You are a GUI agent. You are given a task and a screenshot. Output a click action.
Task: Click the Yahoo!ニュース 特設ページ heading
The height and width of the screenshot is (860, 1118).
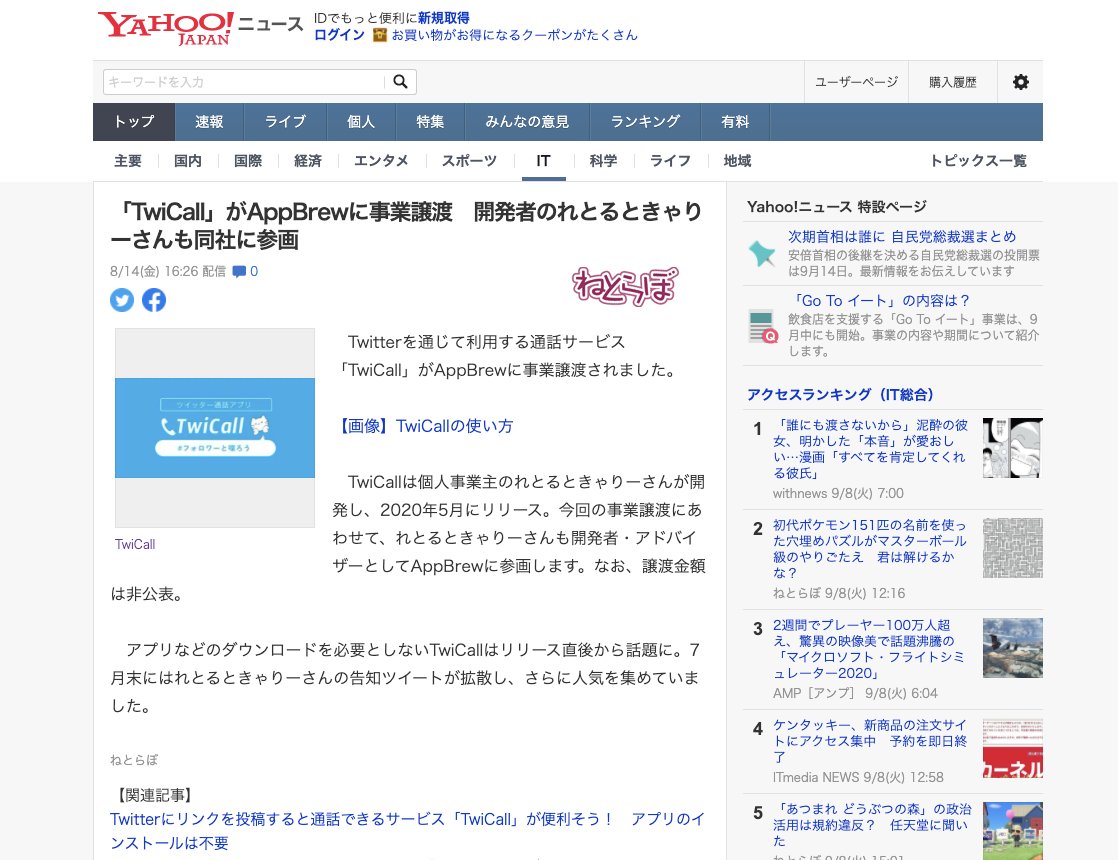click(836, 207)
